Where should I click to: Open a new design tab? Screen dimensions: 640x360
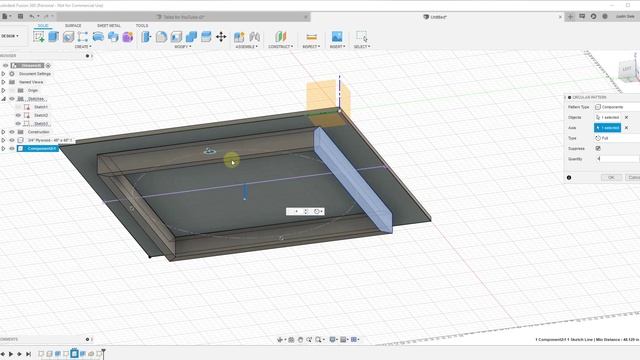click(x=570, y=17)
